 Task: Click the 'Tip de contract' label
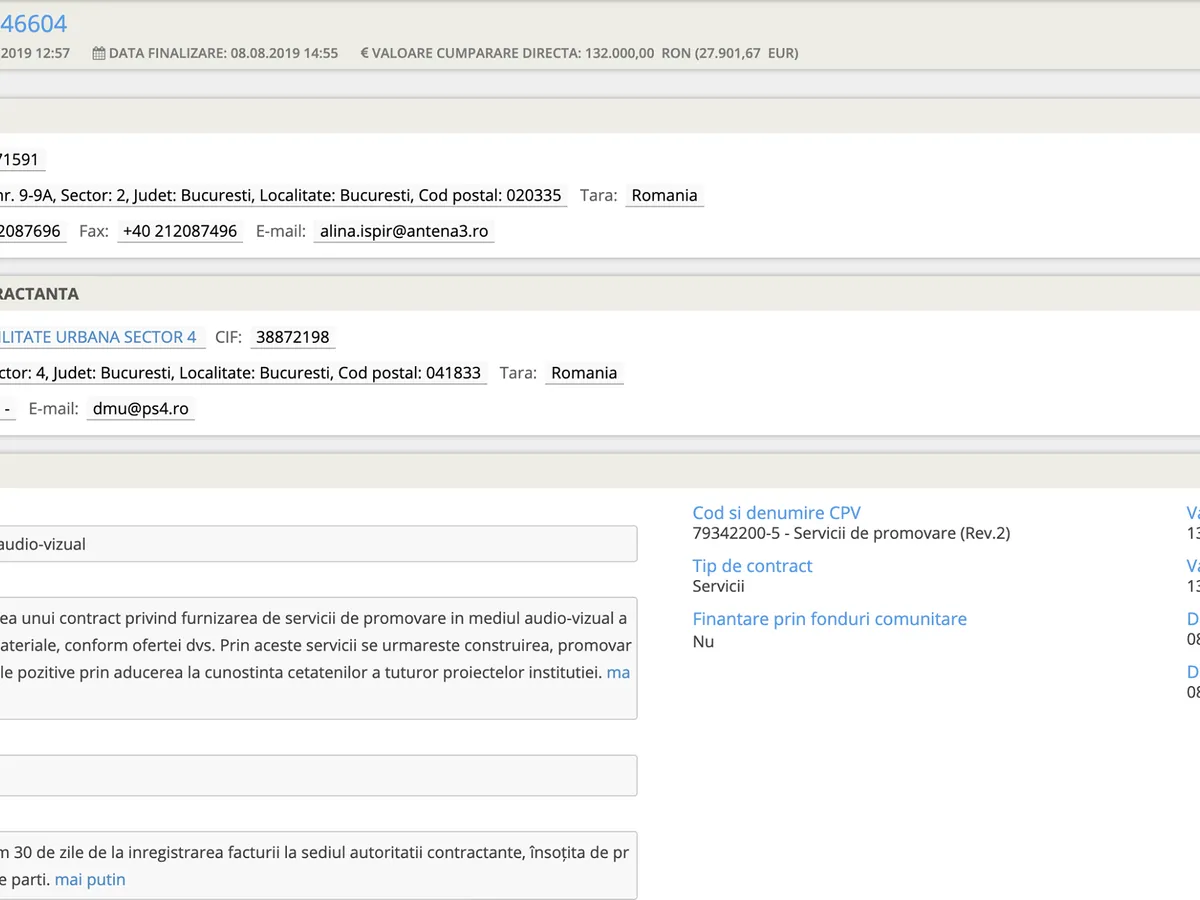pos(752,566)
